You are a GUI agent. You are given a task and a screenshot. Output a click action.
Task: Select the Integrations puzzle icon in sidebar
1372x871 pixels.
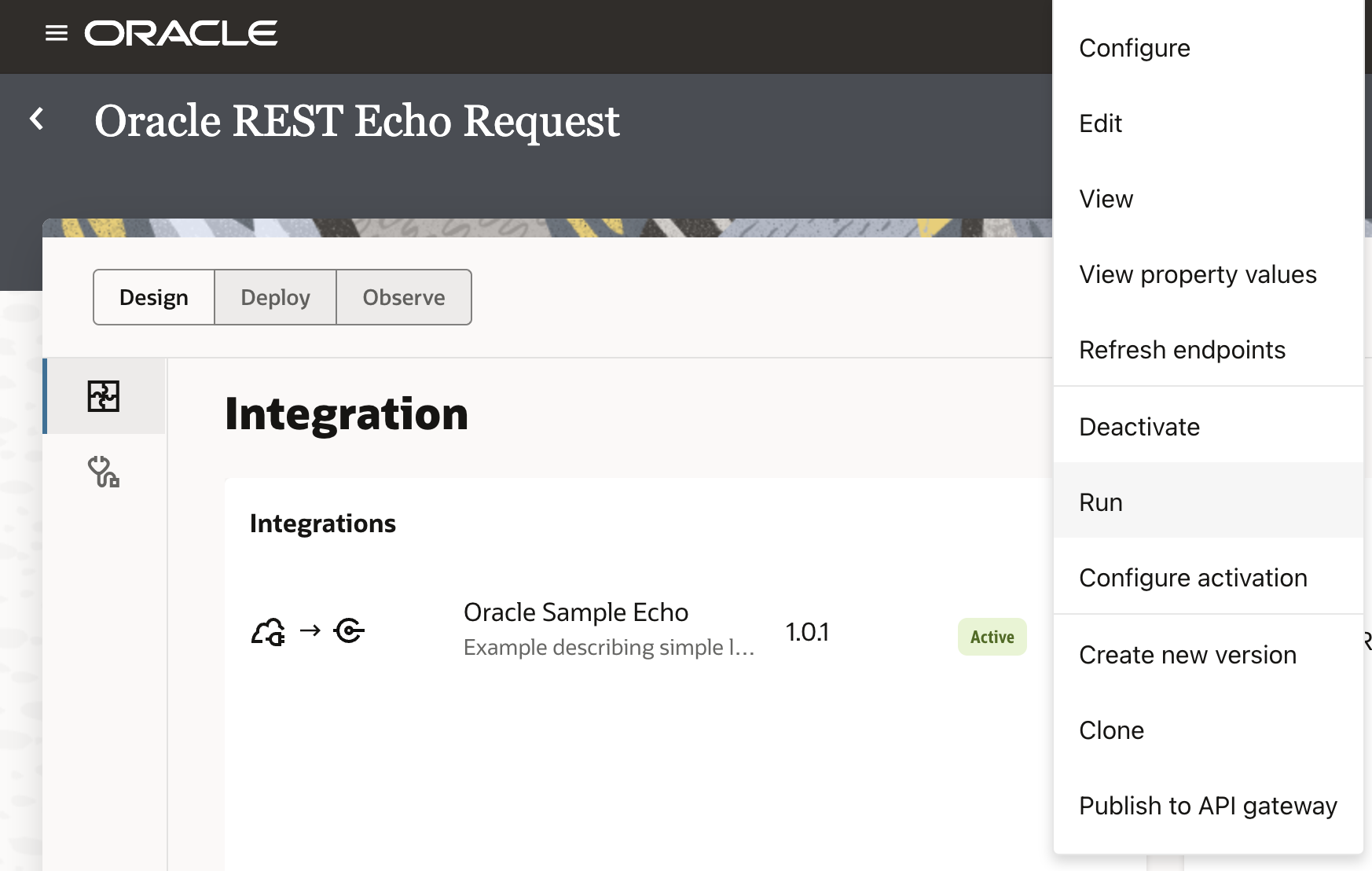point(104,396)
